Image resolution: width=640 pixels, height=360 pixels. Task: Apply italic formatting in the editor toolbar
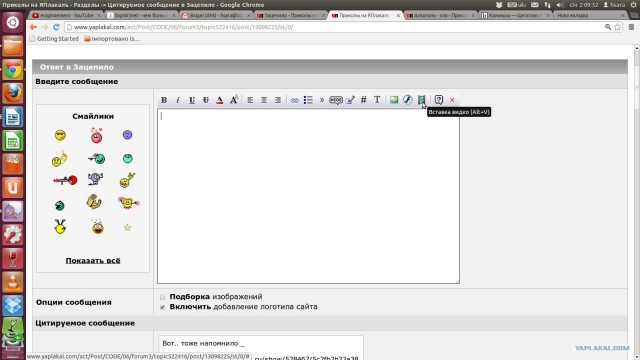click(178, 100)
